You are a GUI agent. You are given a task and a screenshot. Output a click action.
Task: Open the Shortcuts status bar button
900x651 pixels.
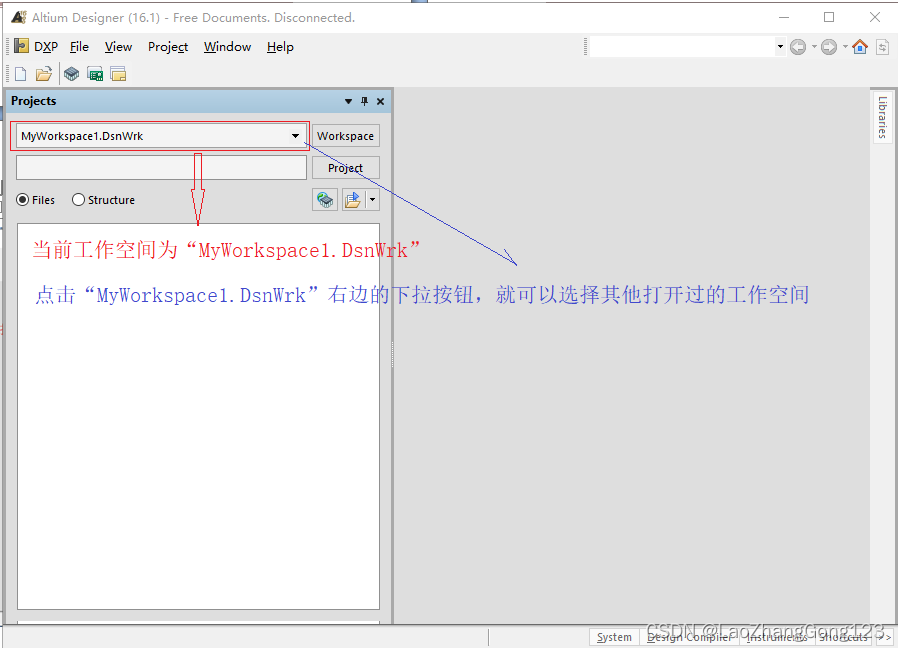tap(844, 637)
